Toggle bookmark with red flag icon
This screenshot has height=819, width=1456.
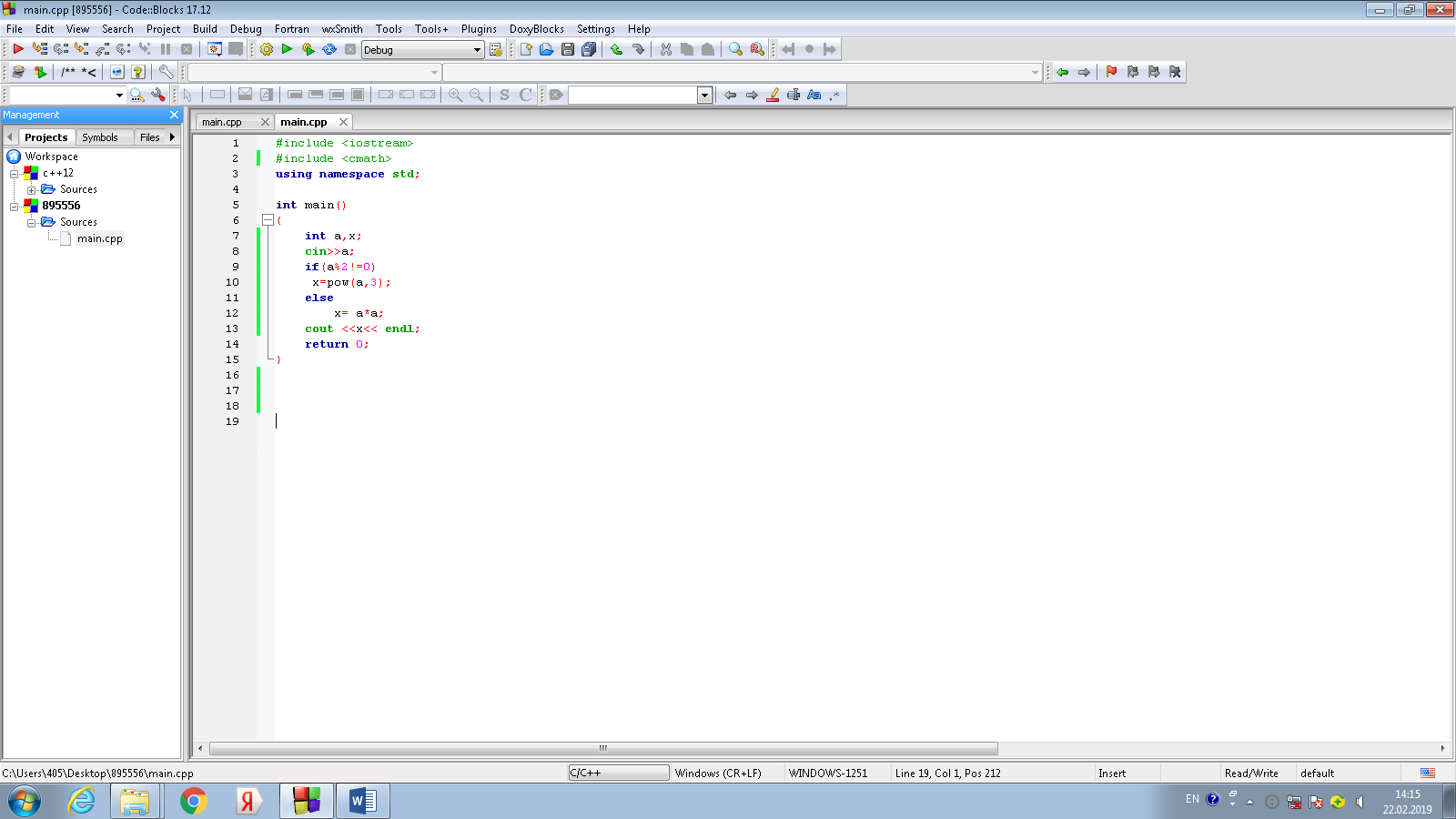pyautogui.click(x=1111, y=72)
